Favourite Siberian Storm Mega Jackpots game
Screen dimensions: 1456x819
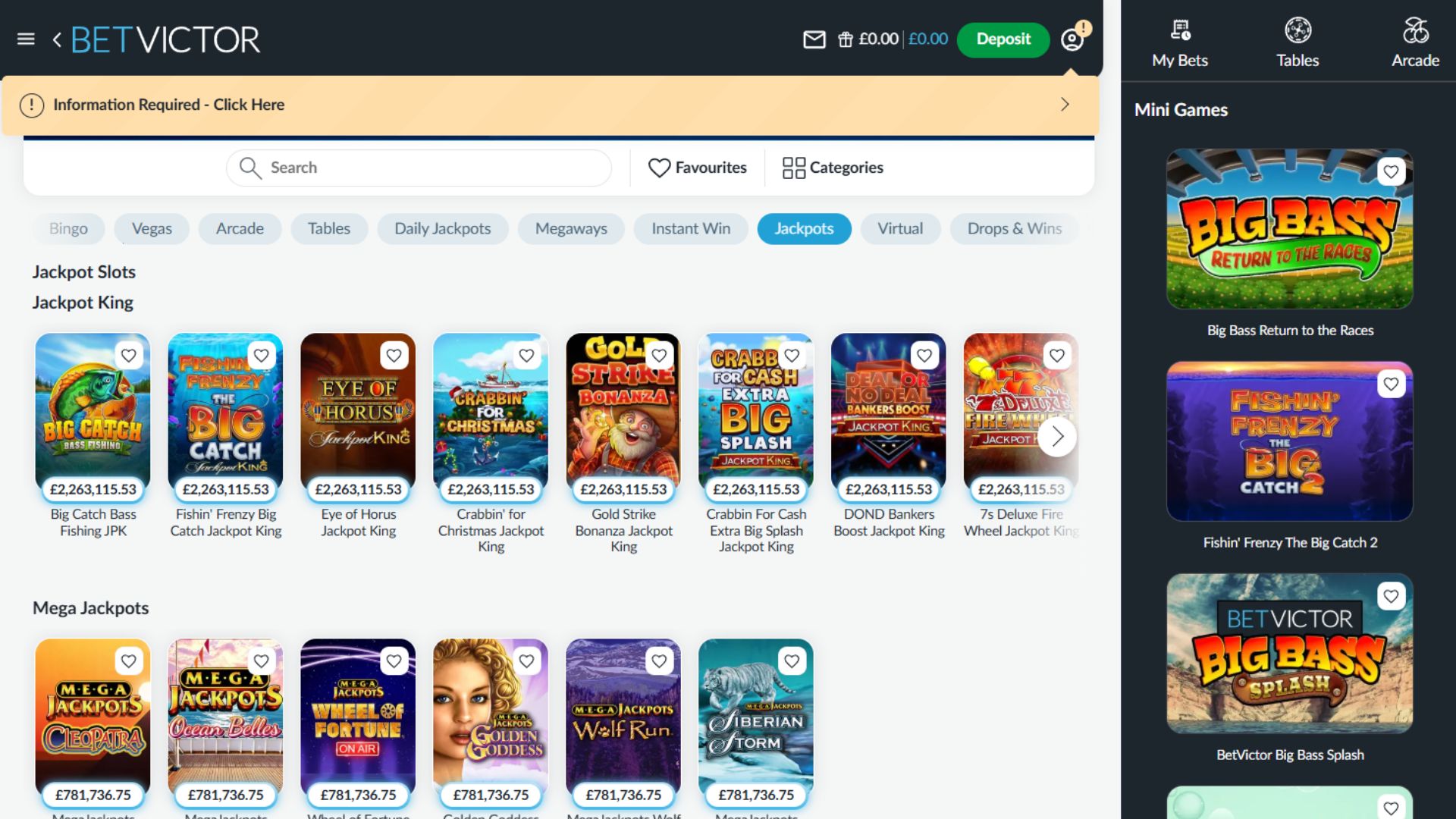792,661
